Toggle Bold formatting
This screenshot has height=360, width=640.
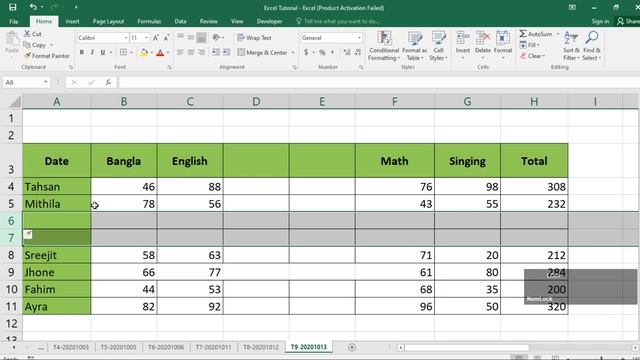click(x=82, y=52)
